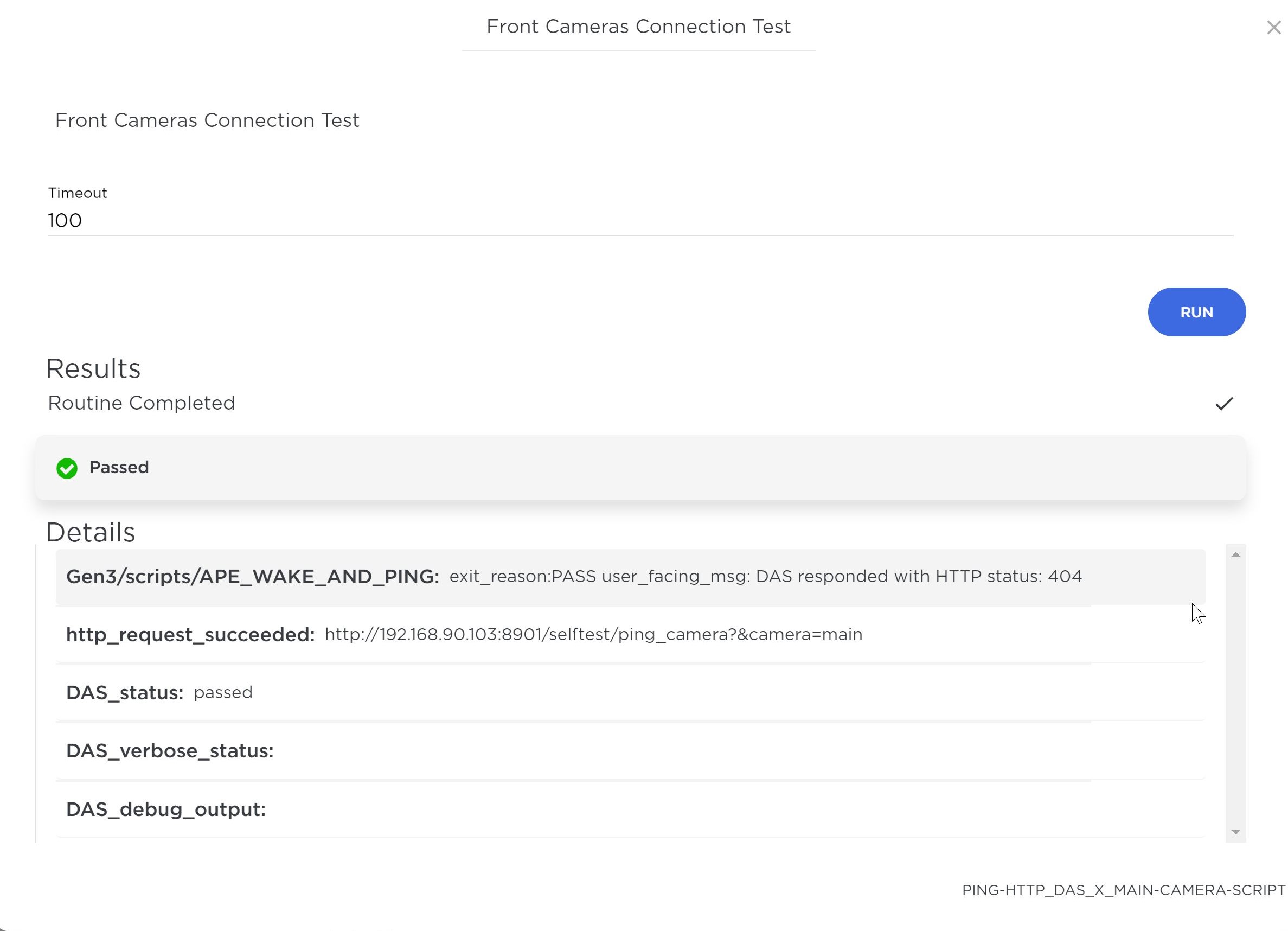Click the Details section heading

coord(91,533)
